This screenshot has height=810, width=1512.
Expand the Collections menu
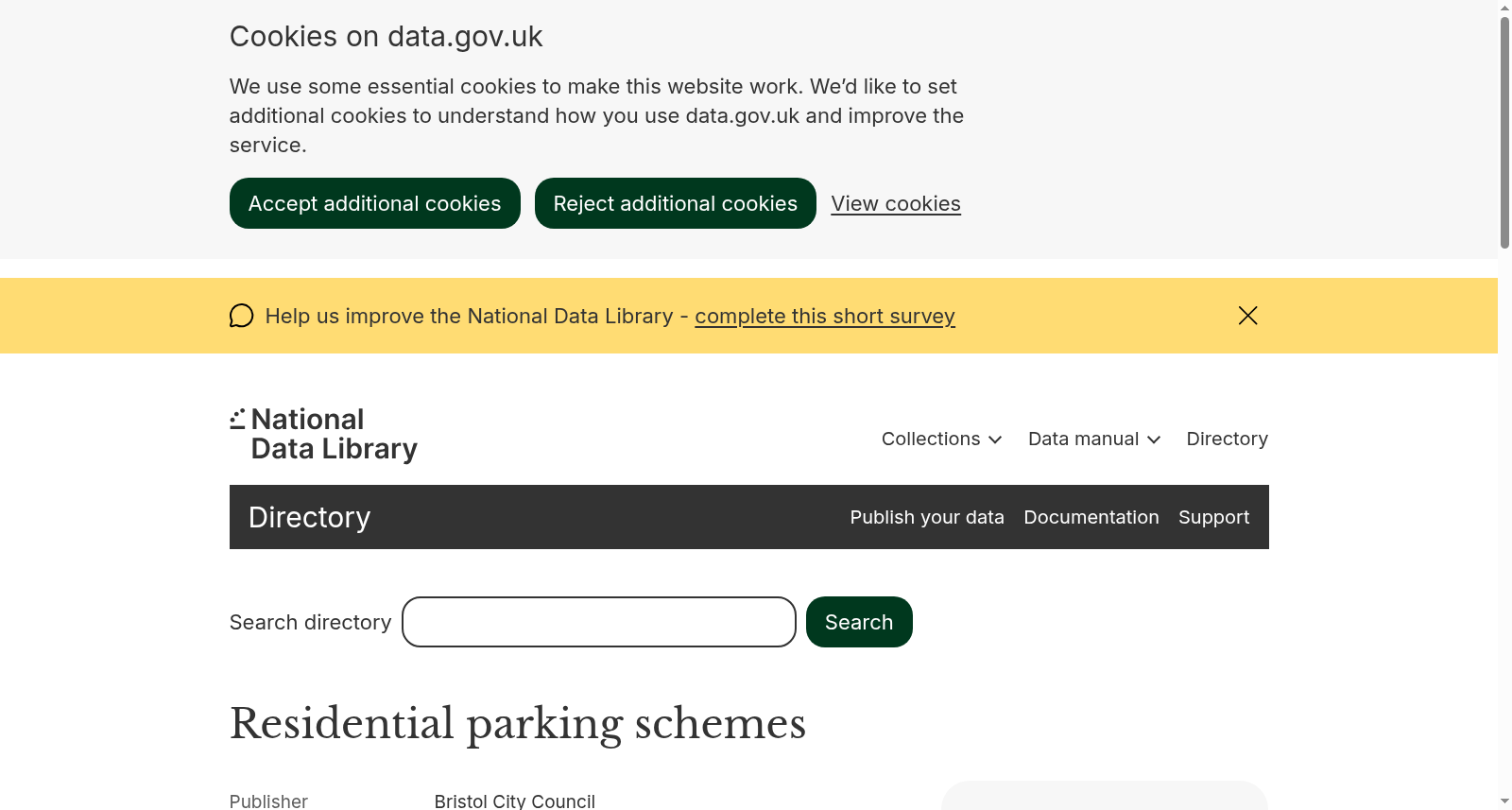(941, 439)
